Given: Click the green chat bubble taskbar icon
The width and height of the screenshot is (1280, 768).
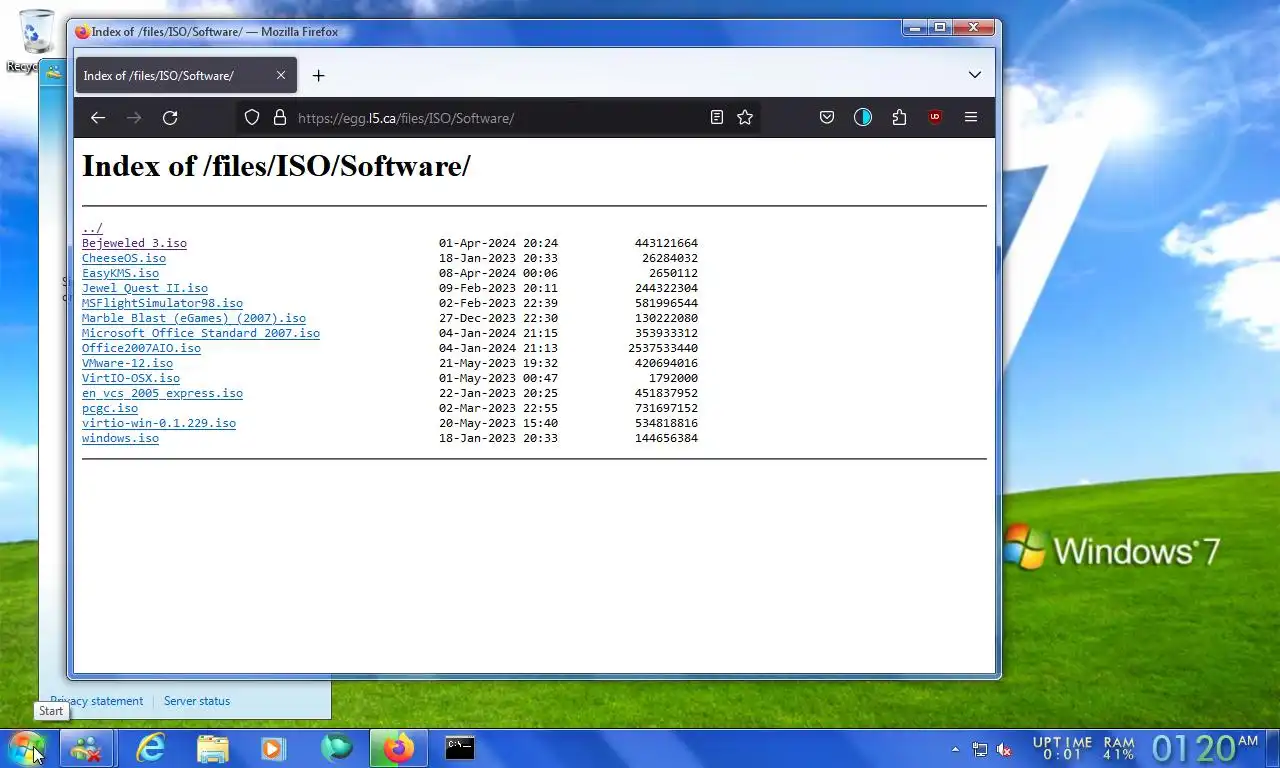Looking at the screenshot, I should (336, 748).
